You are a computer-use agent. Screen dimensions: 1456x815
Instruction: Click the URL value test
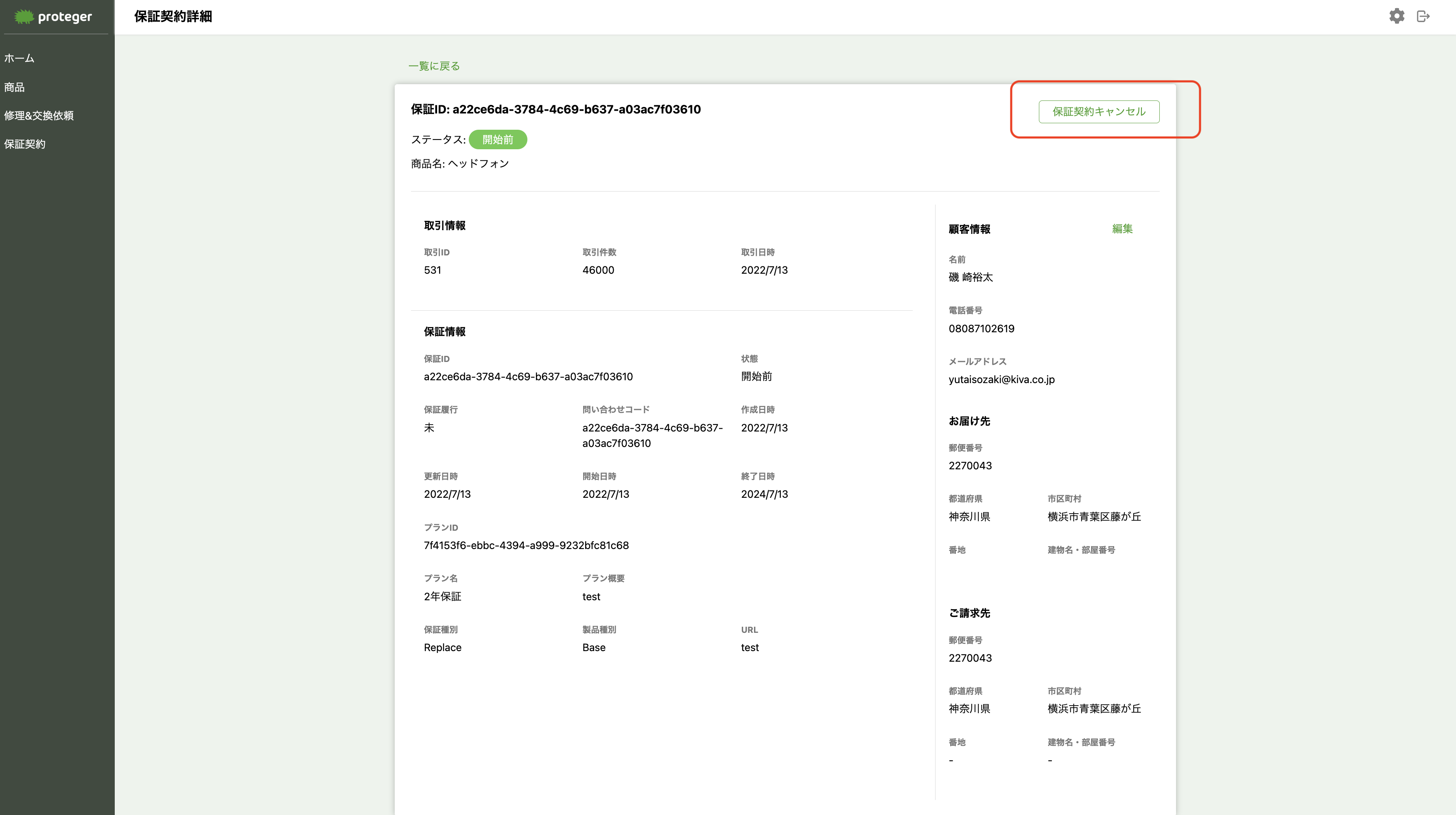click(750, 648)
